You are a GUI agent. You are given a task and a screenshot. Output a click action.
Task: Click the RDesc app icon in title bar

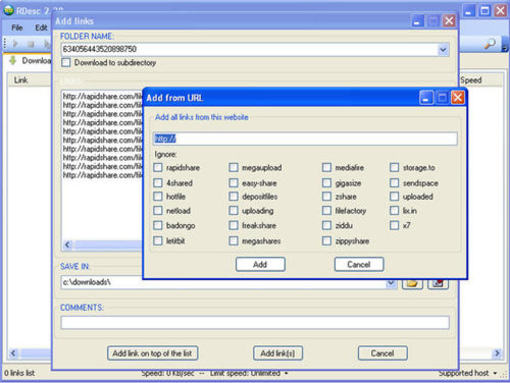8,10
